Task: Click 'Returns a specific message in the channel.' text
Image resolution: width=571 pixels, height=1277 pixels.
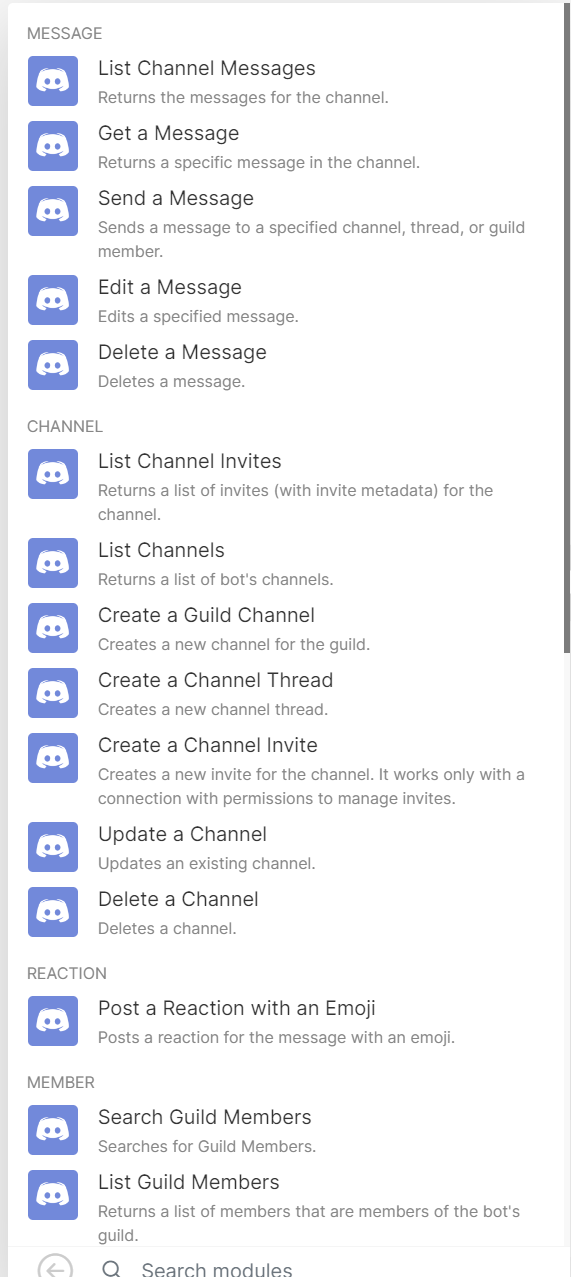Action: coord(258,162)
